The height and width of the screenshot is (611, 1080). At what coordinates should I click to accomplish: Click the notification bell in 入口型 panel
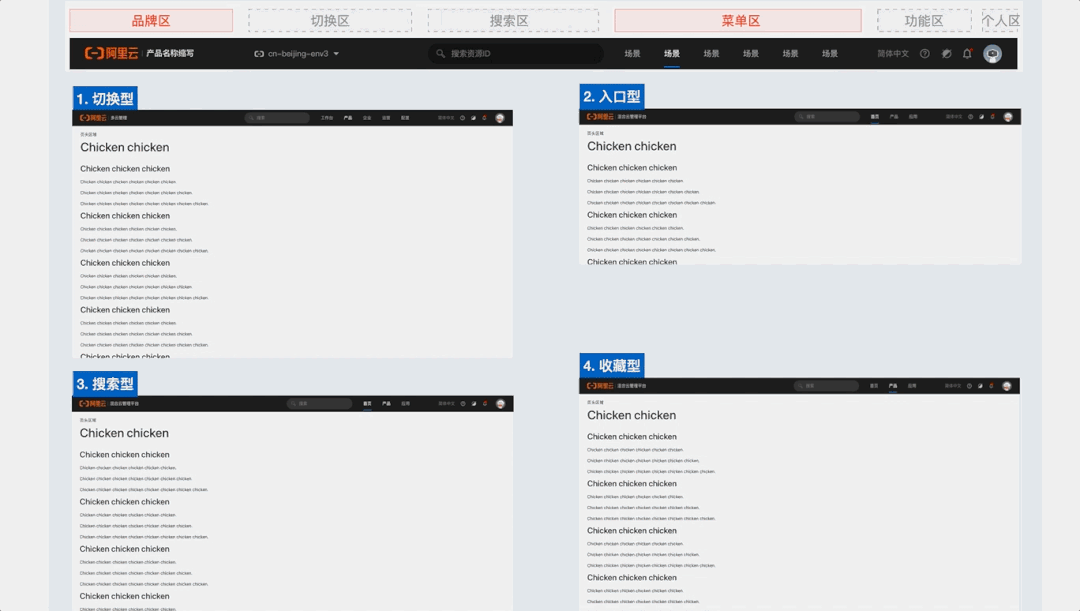coord(992,117)
